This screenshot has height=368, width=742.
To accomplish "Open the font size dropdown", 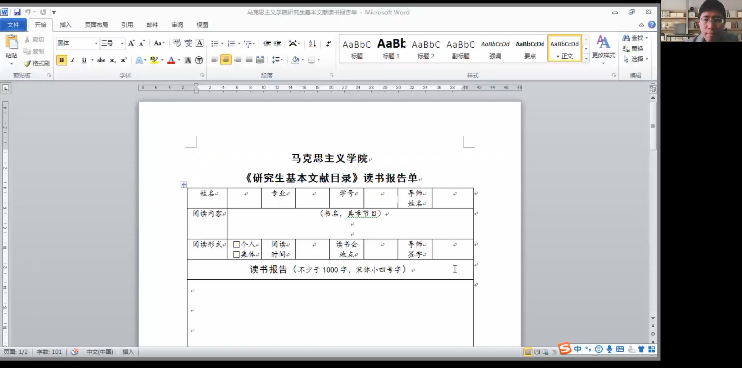I will pos(122,44).
